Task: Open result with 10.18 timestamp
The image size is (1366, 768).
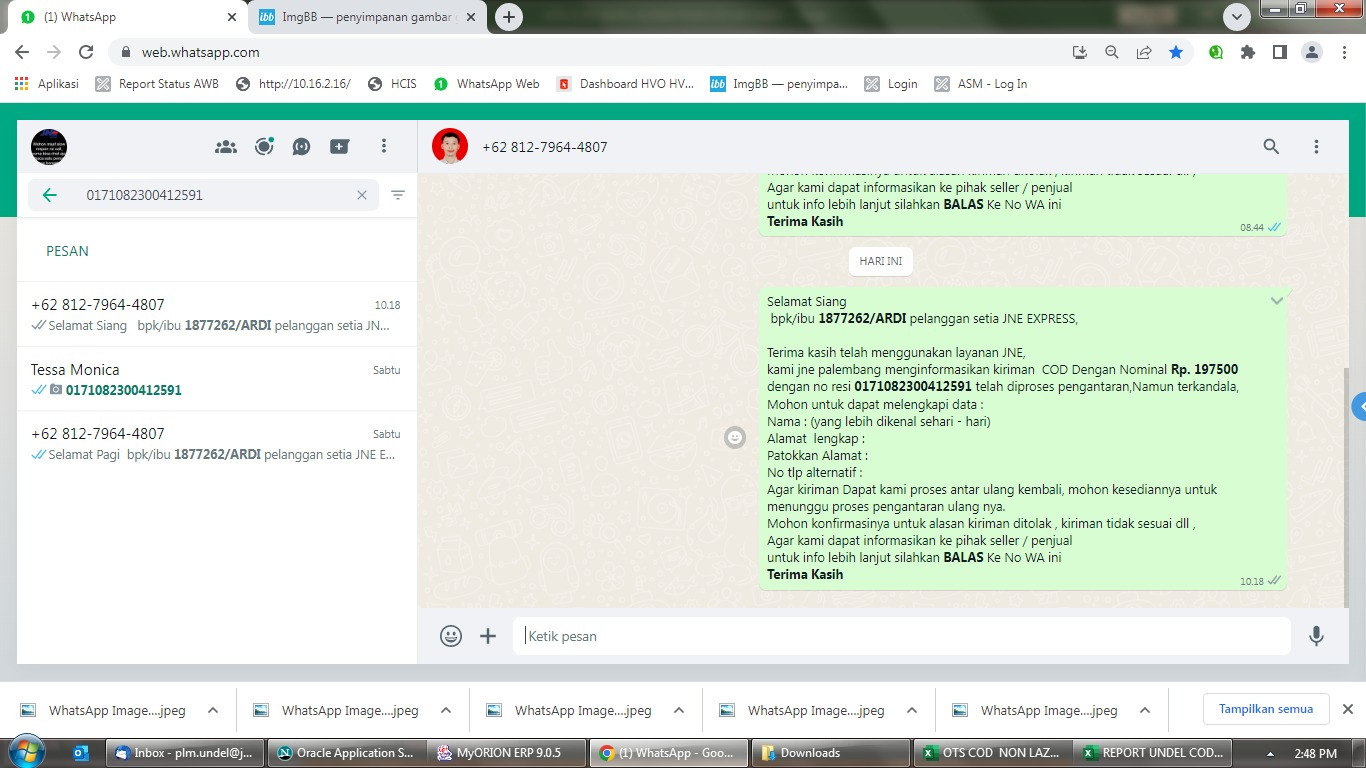Action: coord(217,314)
